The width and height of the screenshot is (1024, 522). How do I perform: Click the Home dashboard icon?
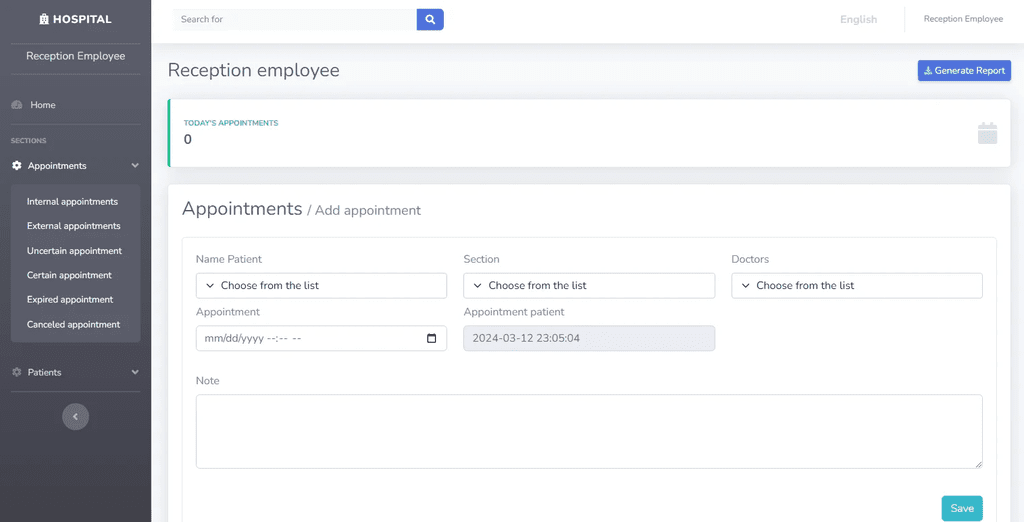click(17, 105)
